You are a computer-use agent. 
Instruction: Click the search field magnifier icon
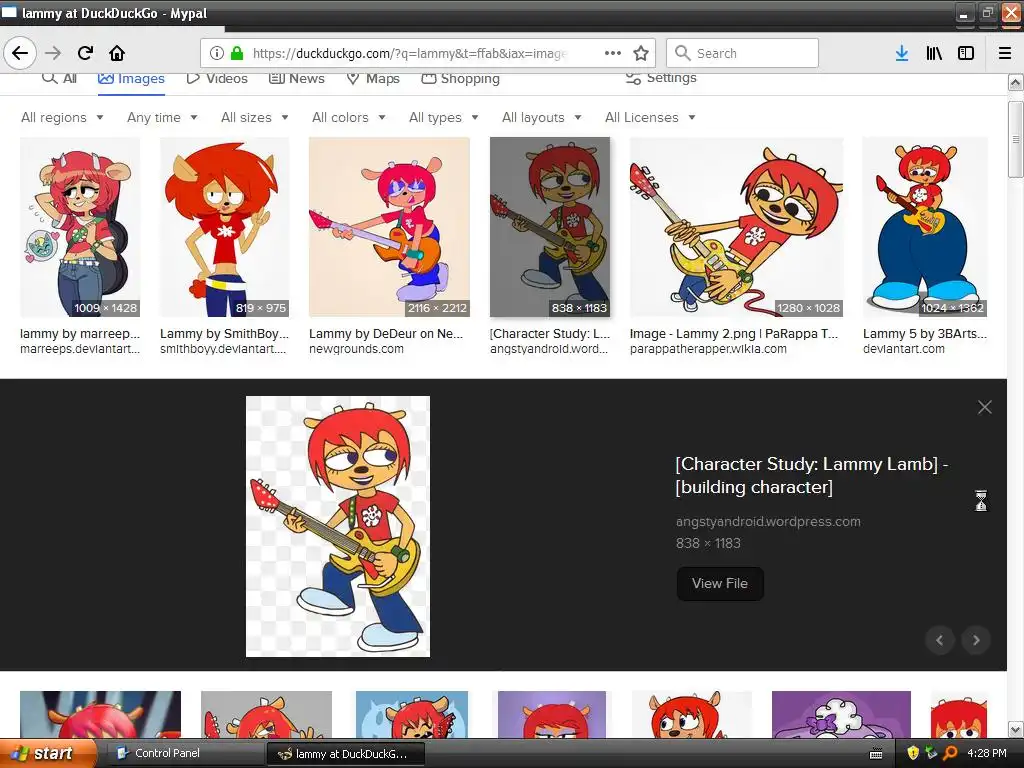(x=682, y=53)
